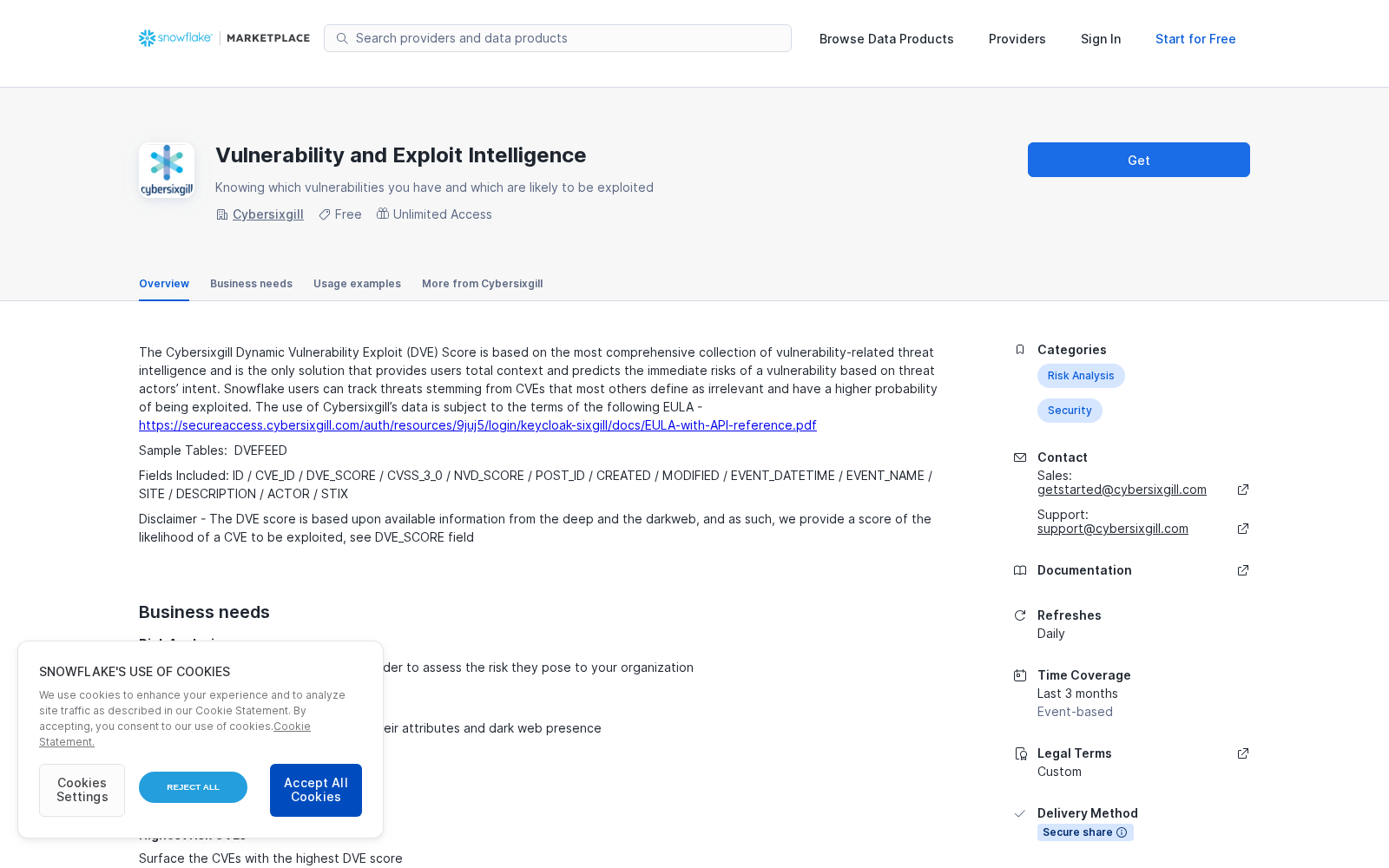Image resolution: width=1389 pixels, height=868 pixels.
Task: Open More from Cybersixgill tab
Action: [x=483, y=284]
